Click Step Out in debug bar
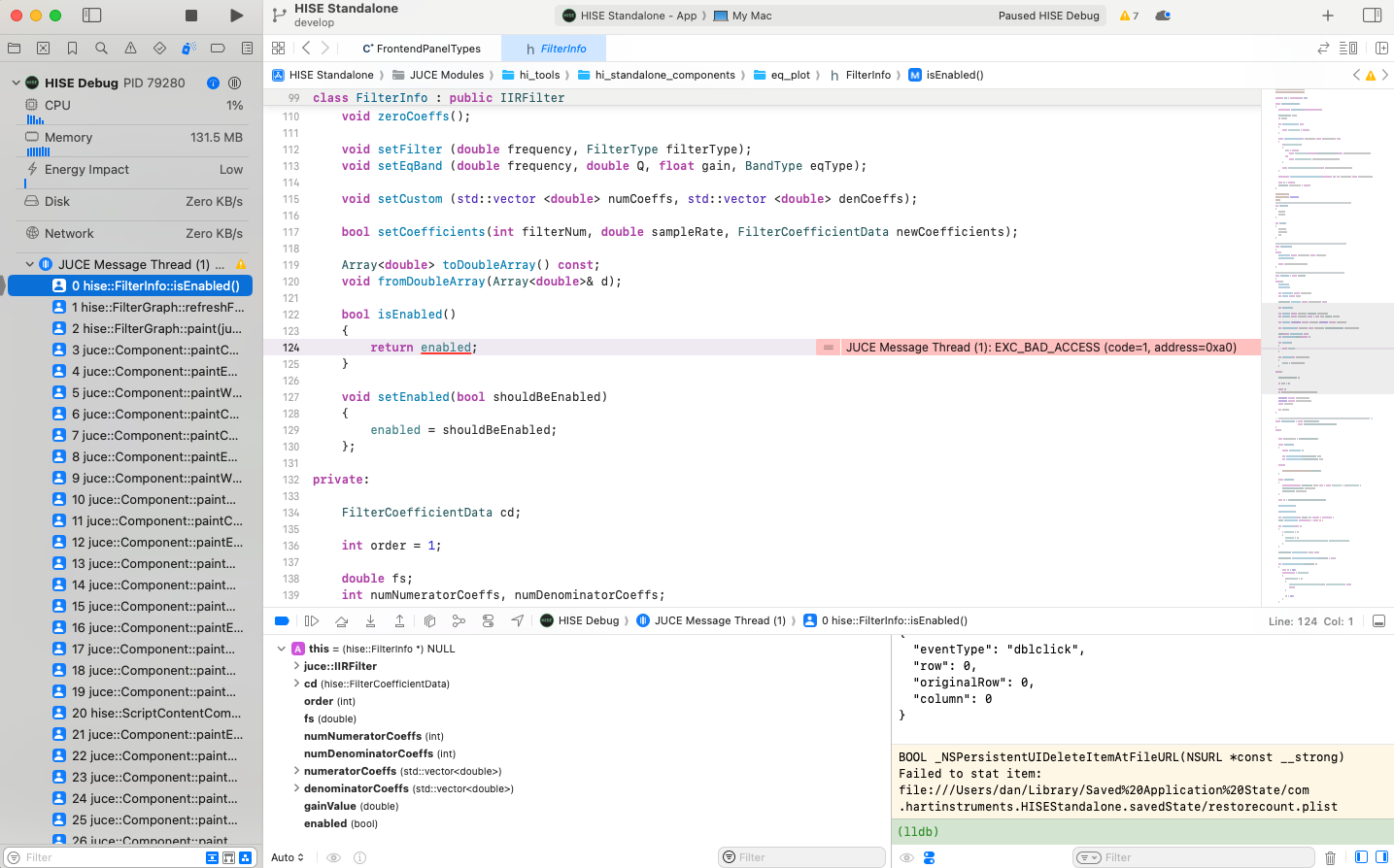1394x868 pixels. coord(399,620)
